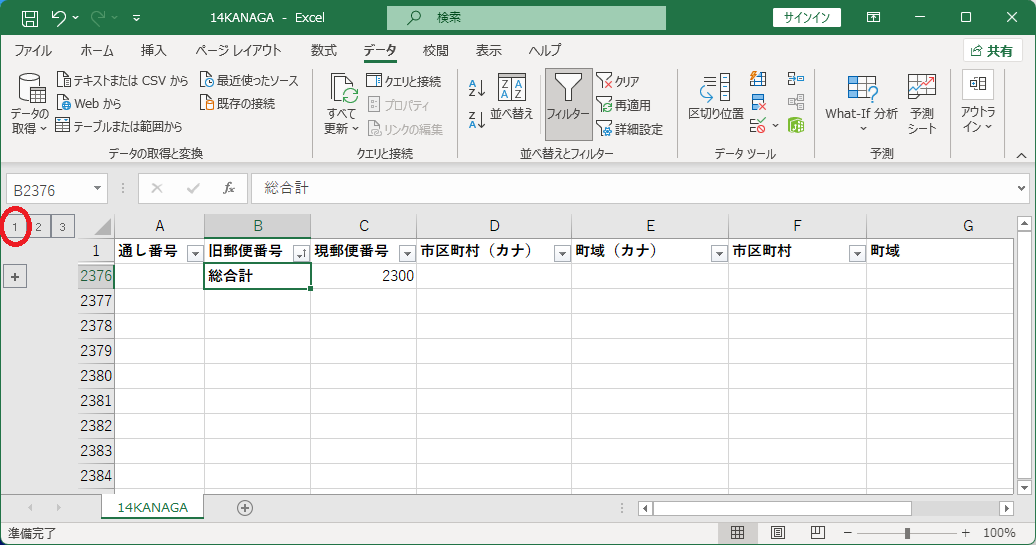Open filter dropdown for 現郵便番号
This screenshot has height=545, width=1036.
coord(407,254)
